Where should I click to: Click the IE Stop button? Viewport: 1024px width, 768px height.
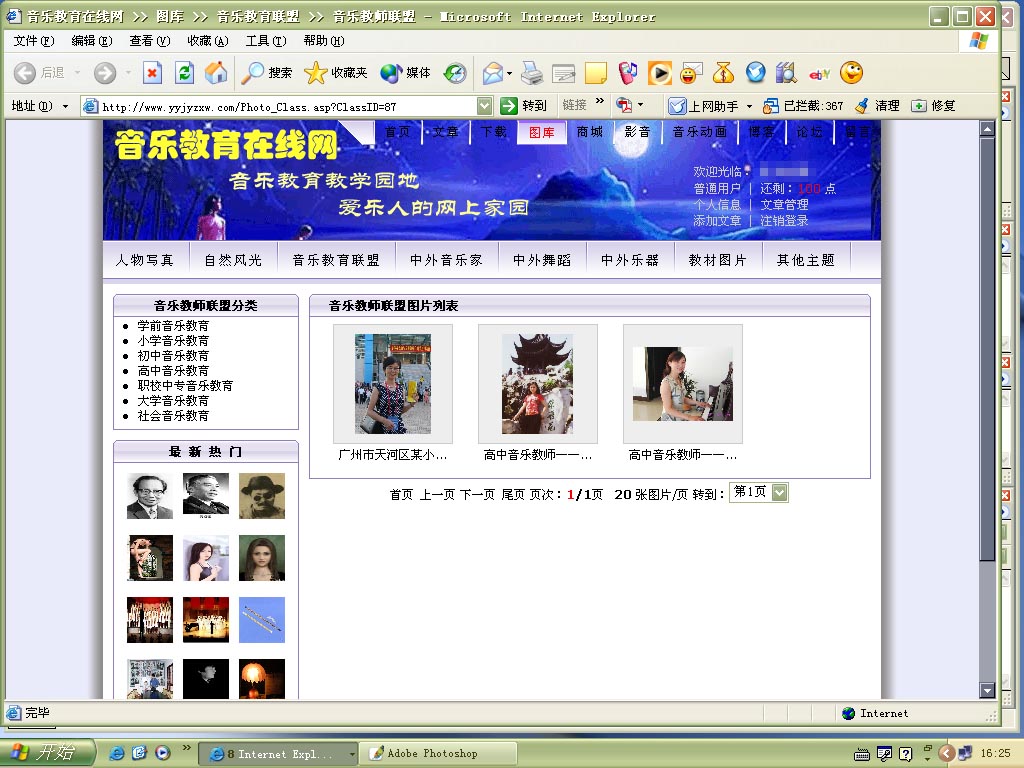pos(152,73)
